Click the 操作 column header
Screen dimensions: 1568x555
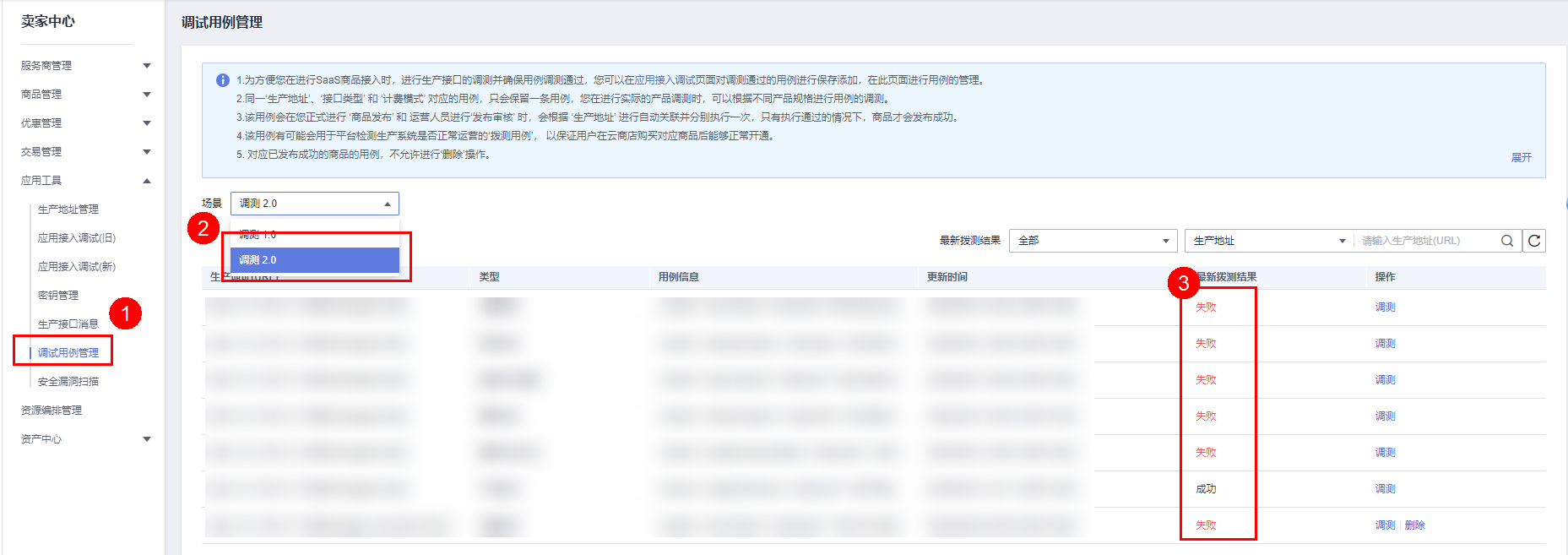tap(1386, 277)
